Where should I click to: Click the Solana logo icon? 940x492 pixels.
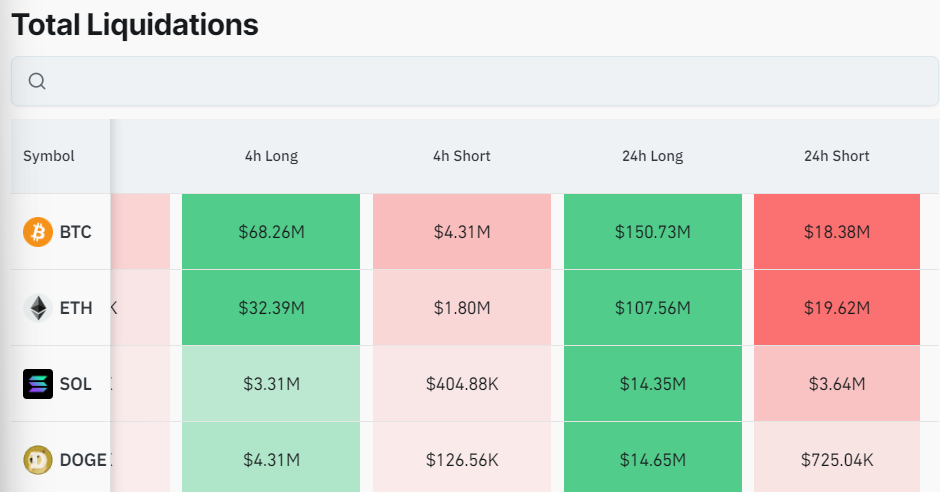click(x=37, y=384)
